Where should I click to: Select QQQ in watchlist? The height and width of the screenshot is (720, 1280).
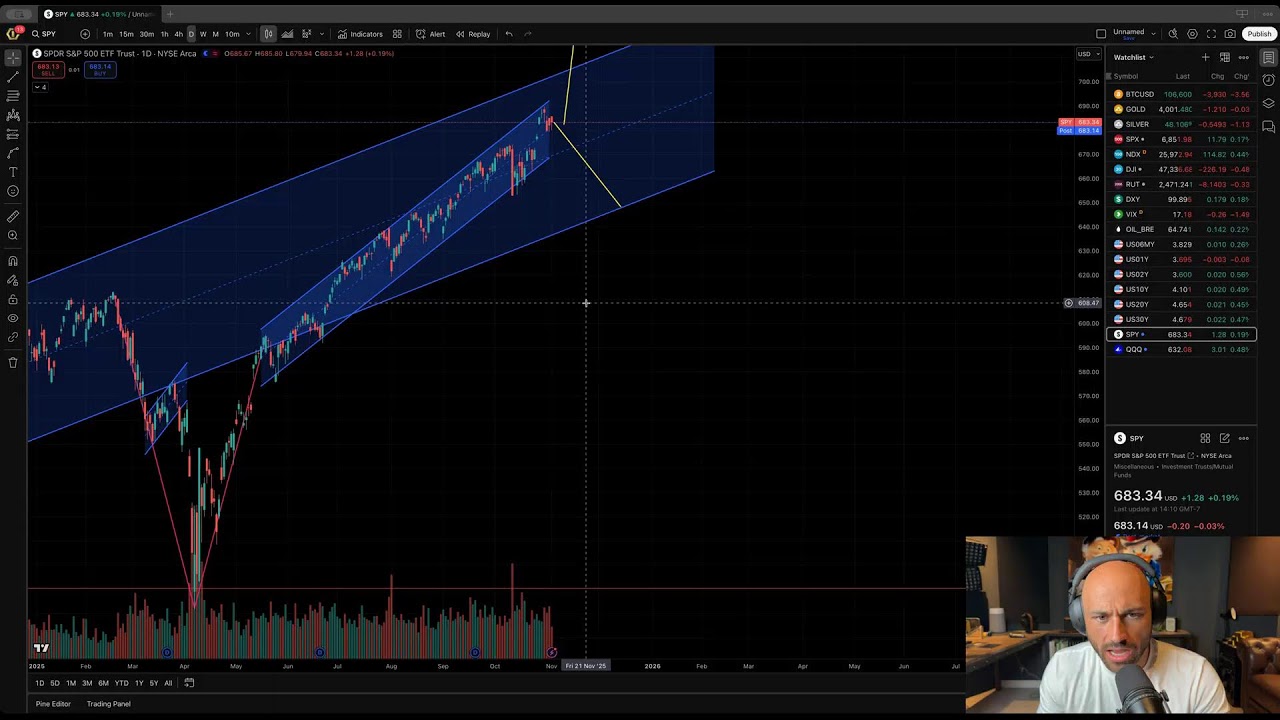(x=1181, y=349)
